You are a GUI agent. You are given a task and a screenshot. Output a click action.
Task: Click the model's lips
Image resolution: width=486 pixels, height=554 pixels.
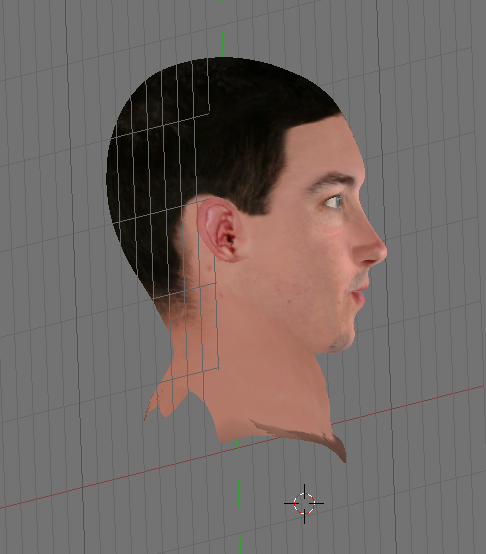(x=360, y=292)
